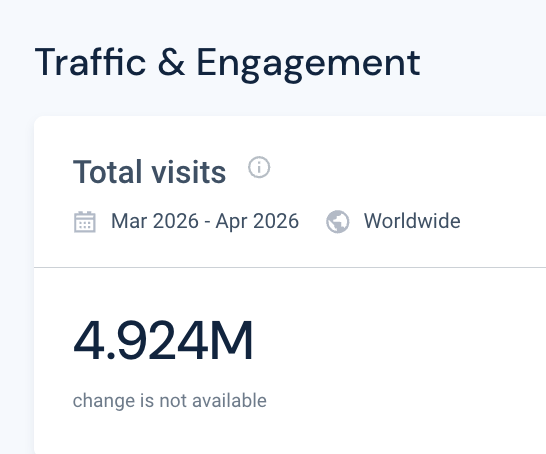Open the Total visits info tooltip icon

pyautogui.click(x=259, y=167)
